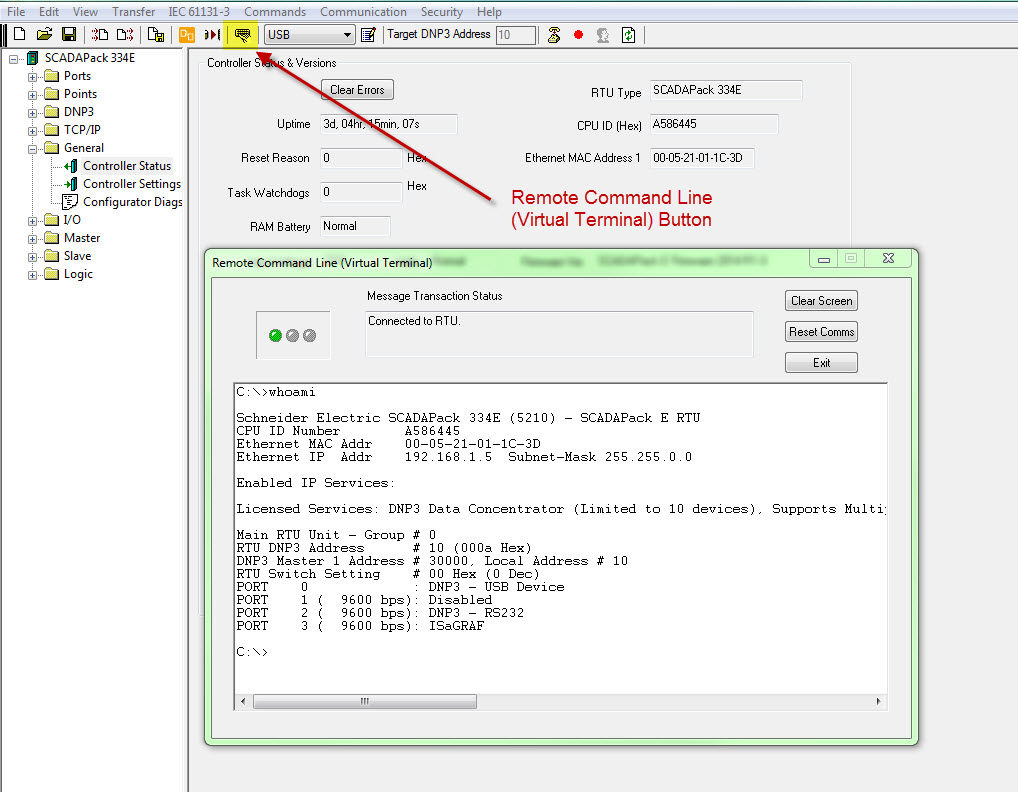The width and height of the screenshot is (1018, 792).
Task: Collapse the General folder
Action: click(32, 149)
